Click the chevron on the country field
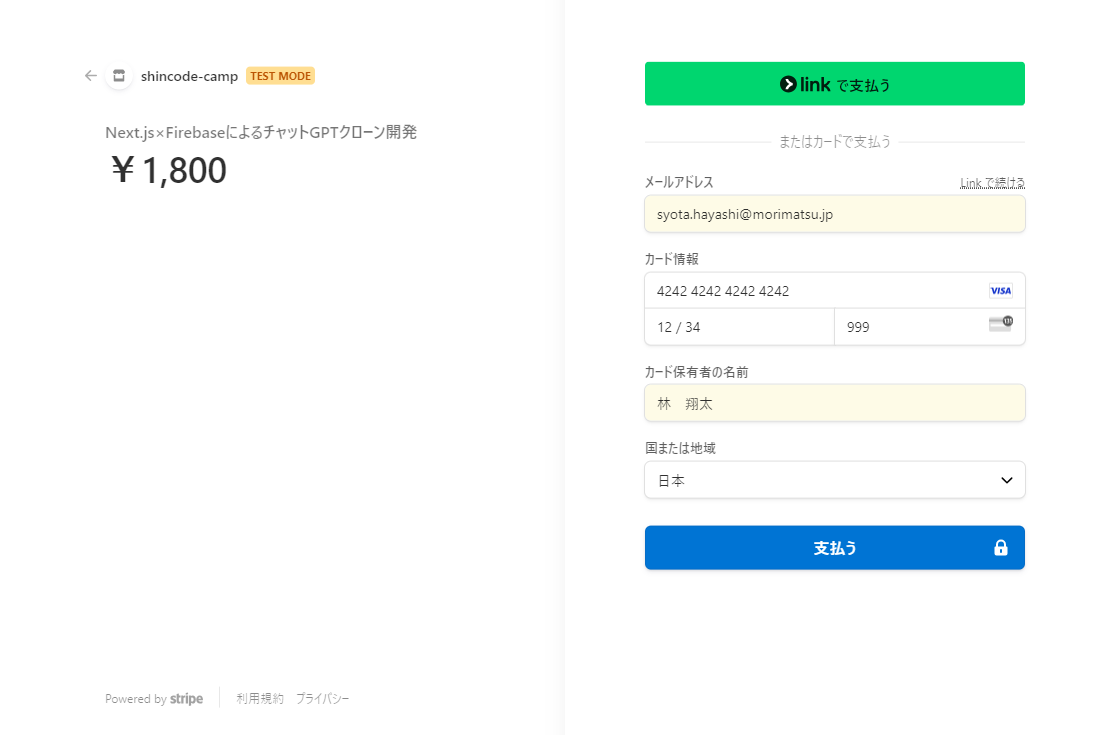The width and height of the screenshot is (1110, 735). pos(1007,480)
